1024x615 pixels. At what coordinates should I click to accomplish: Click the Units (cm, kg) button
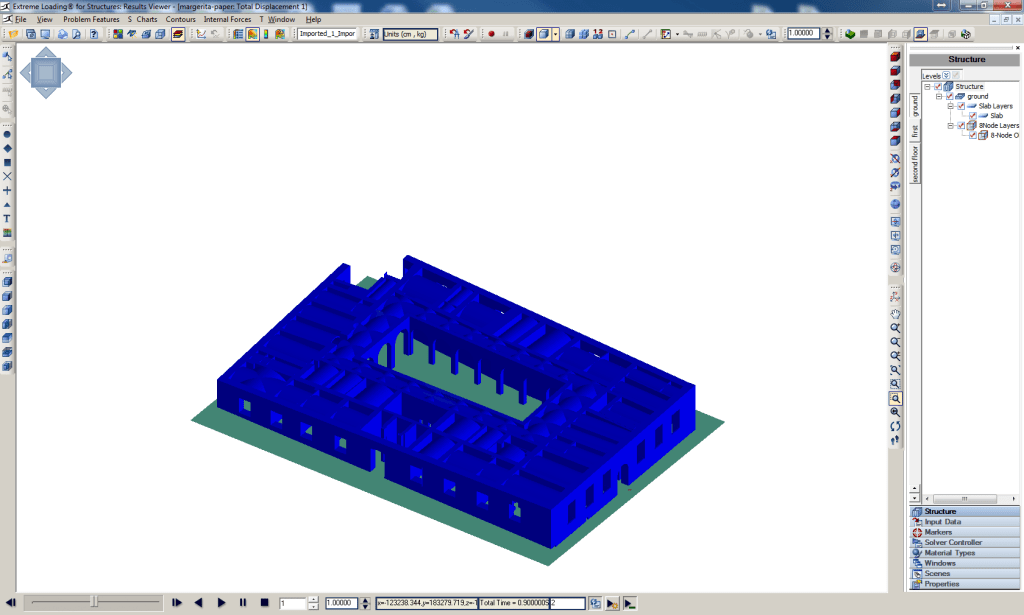tap(410, 34)
